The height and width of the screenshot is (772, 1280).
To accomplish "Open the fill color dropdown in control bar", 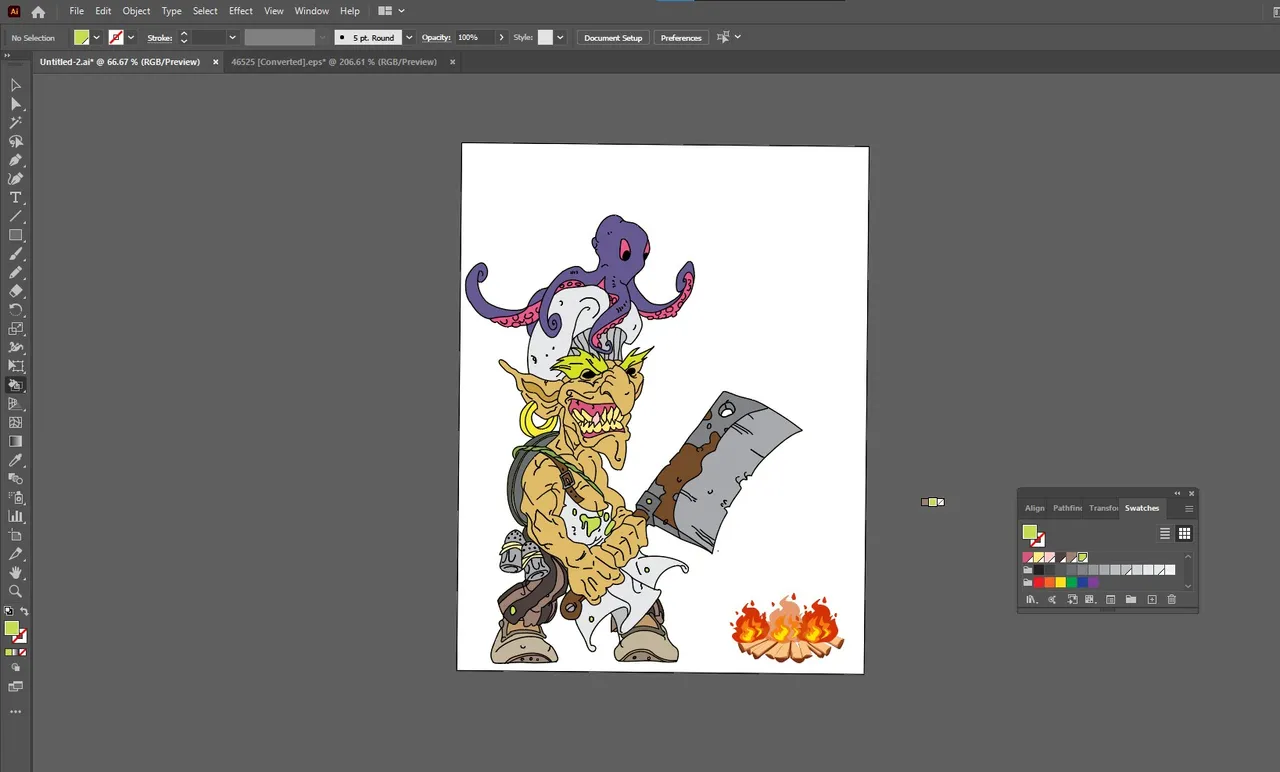I will click(x=96, y=37).
